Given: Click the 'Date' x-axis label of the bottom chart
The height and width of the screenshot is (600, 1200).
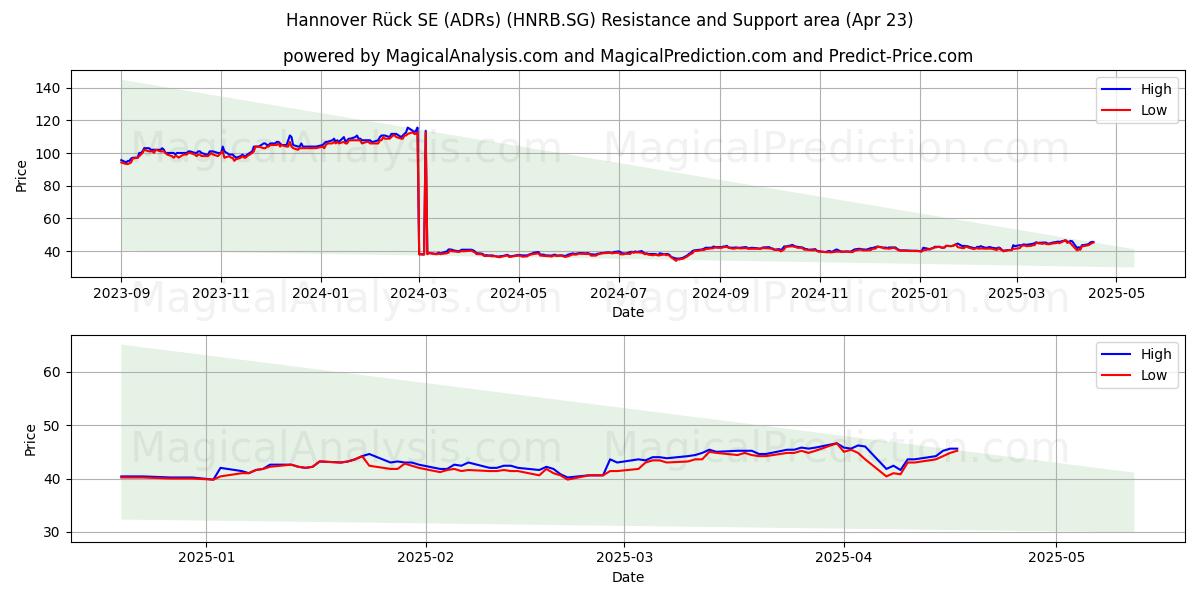Looking at the screenshot, I should (x=627, y=577).
